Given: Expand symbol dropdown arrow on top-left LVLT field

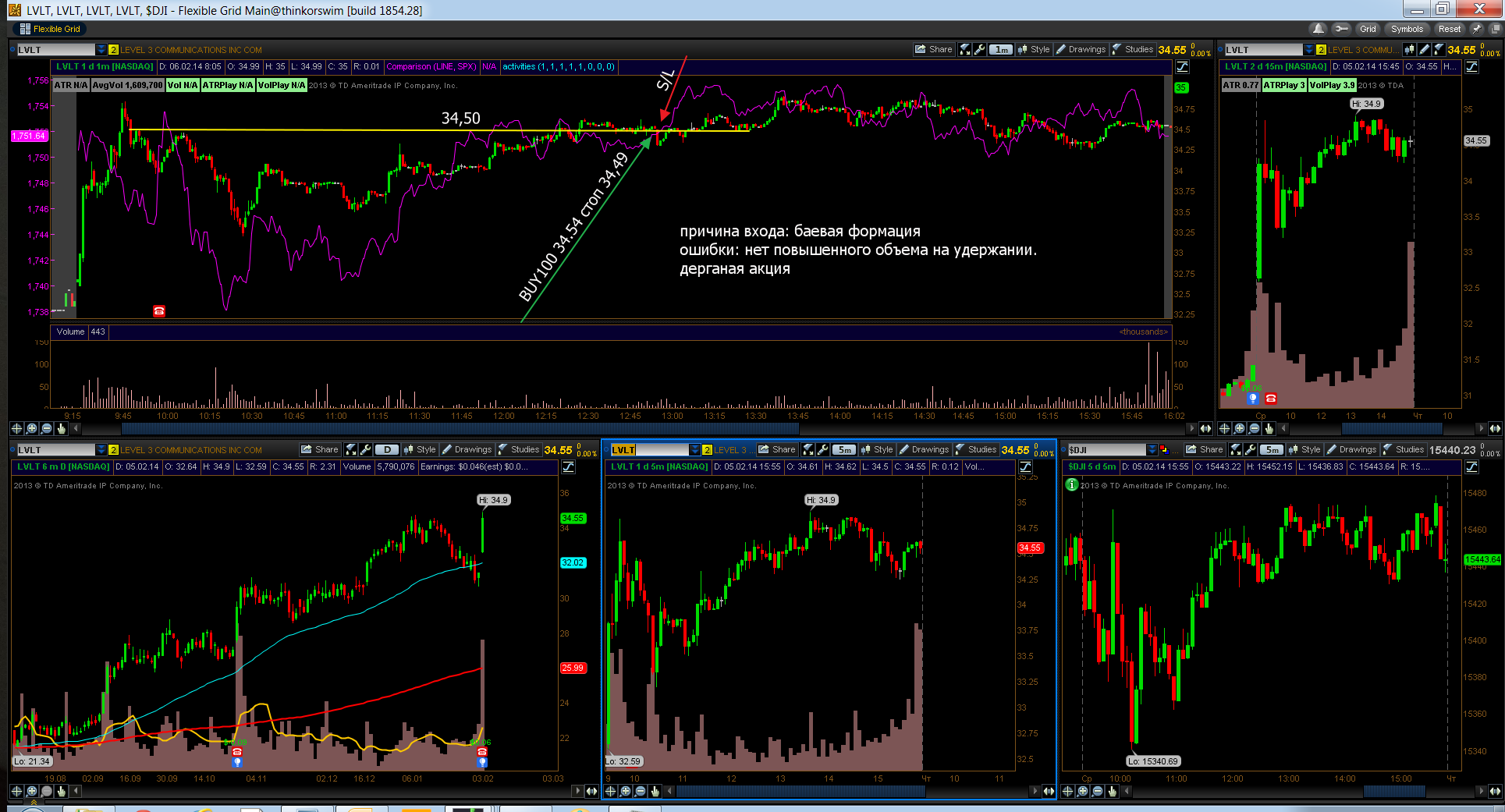Looking at the screenshot, I should (101, 50).
